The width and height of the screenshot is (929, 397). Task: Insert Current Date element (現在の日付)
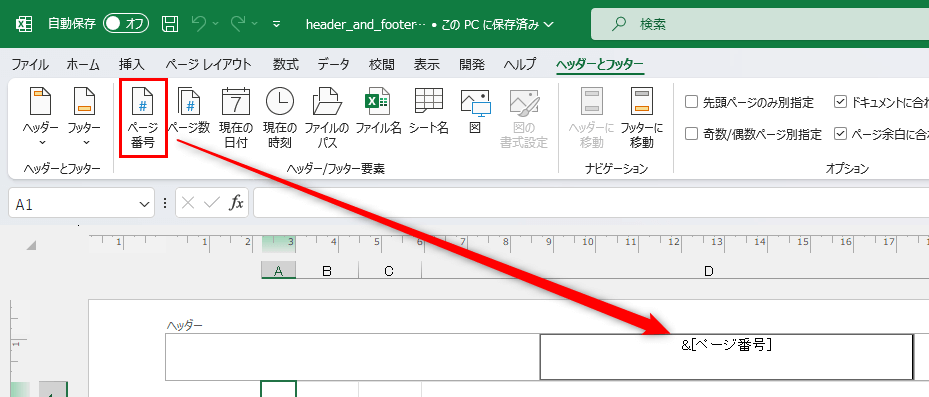236,118
